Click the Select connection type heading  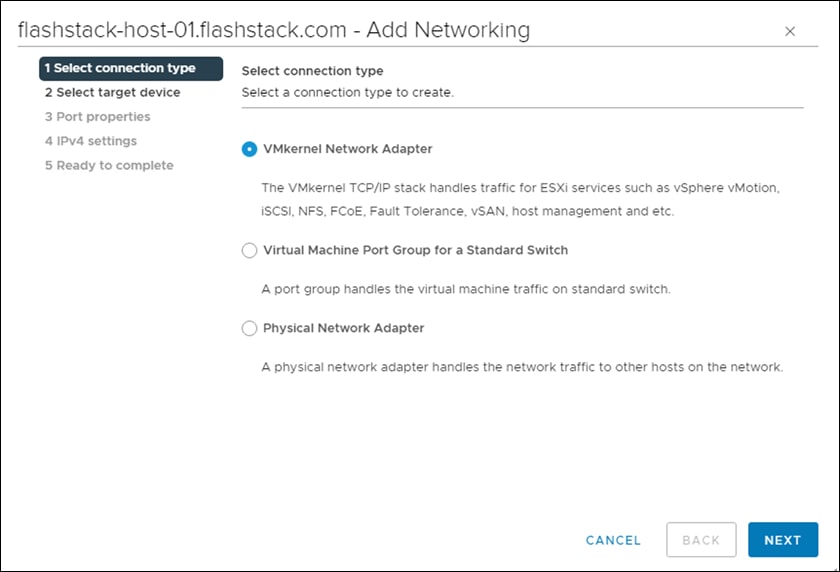tap(312, 71)
